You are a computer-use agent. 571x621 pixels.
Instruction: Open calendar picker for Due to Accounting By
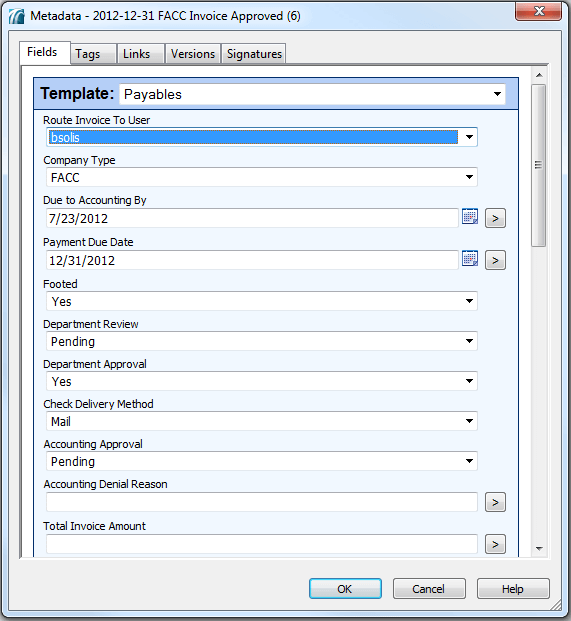pyautogui.click(x=470, y=217)
